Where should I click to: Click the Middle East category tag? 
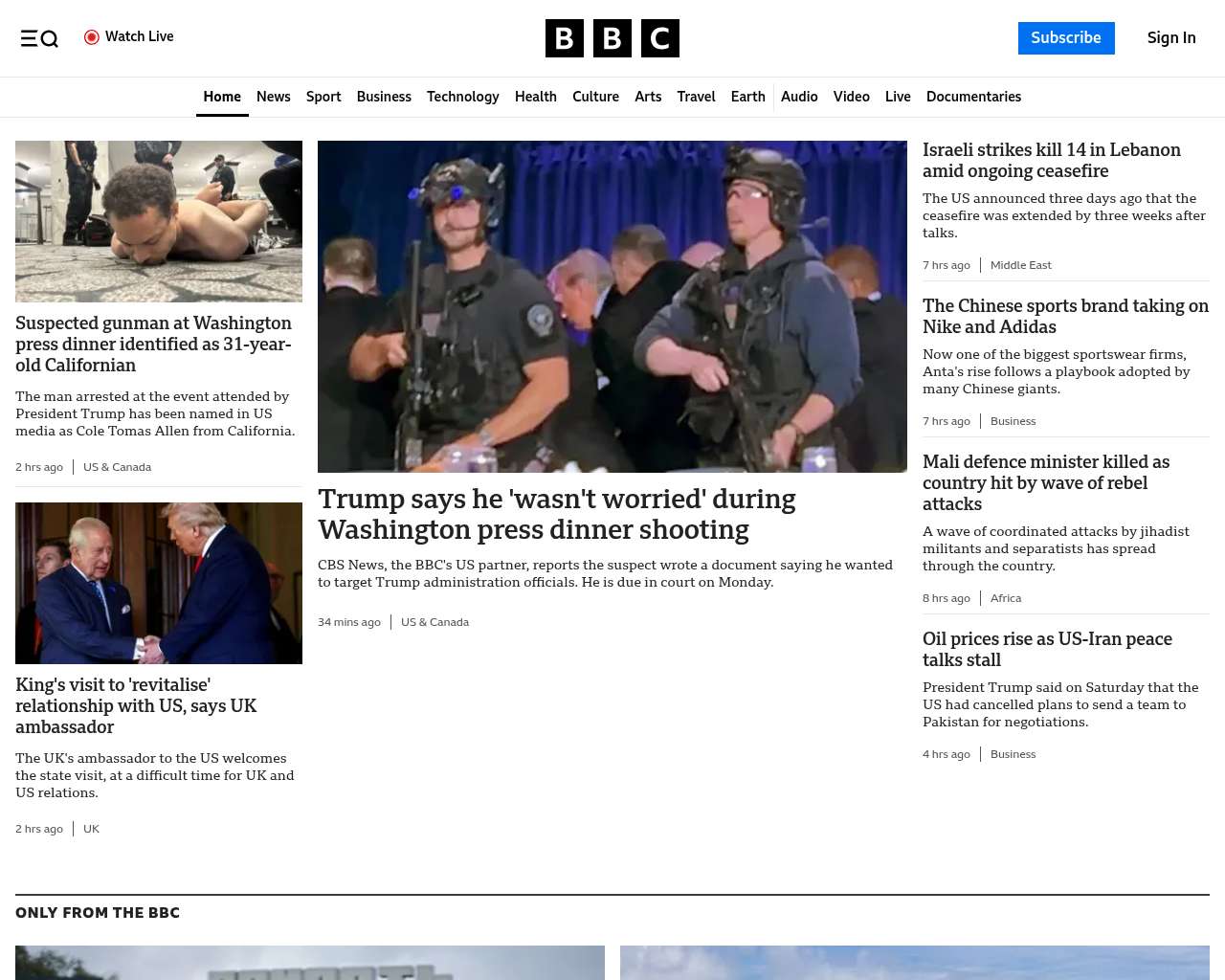tap(1020, 265)
